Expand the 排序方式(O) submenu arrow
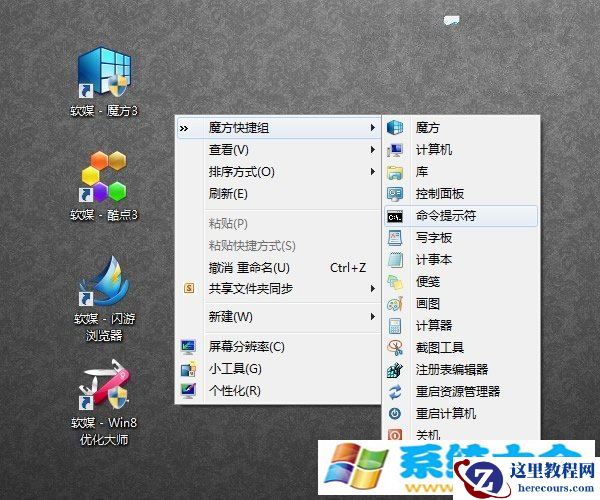 [372, 172]
